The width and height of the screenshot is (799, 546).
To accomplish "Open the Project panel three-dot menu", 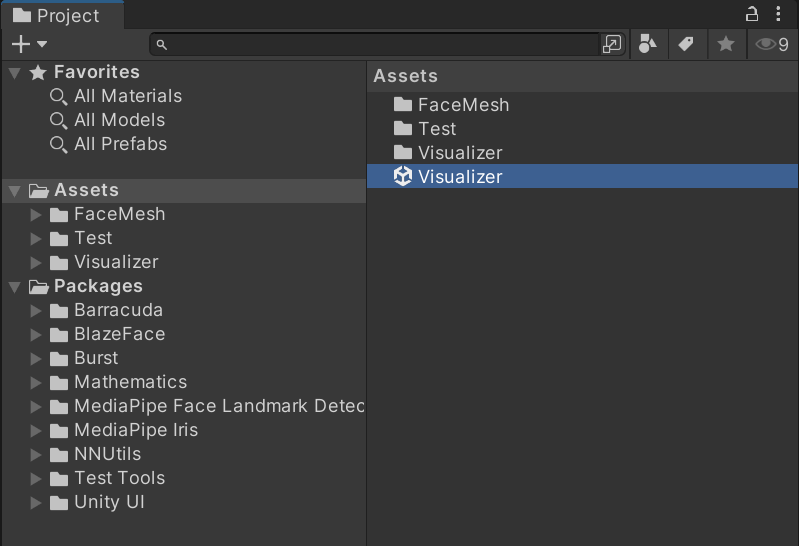I will tap(778, 14).
